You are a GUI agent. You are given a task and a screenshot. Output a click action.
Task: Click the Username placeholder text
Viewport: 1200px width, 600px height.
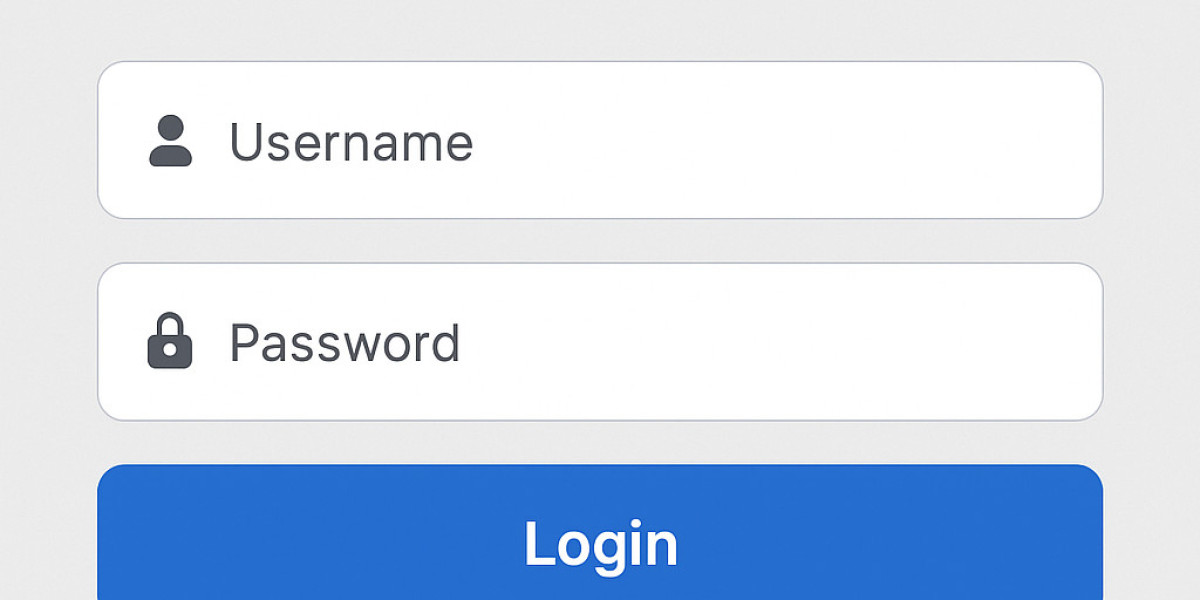pyautogui.click(x=351, y=142)
